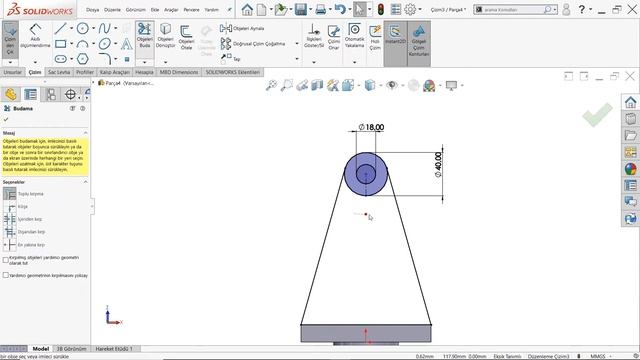This screenshot has width=640, height=360.
Task: Click the Çizimi Onar repair sketch tool
Action: click(x=334, y=38)
